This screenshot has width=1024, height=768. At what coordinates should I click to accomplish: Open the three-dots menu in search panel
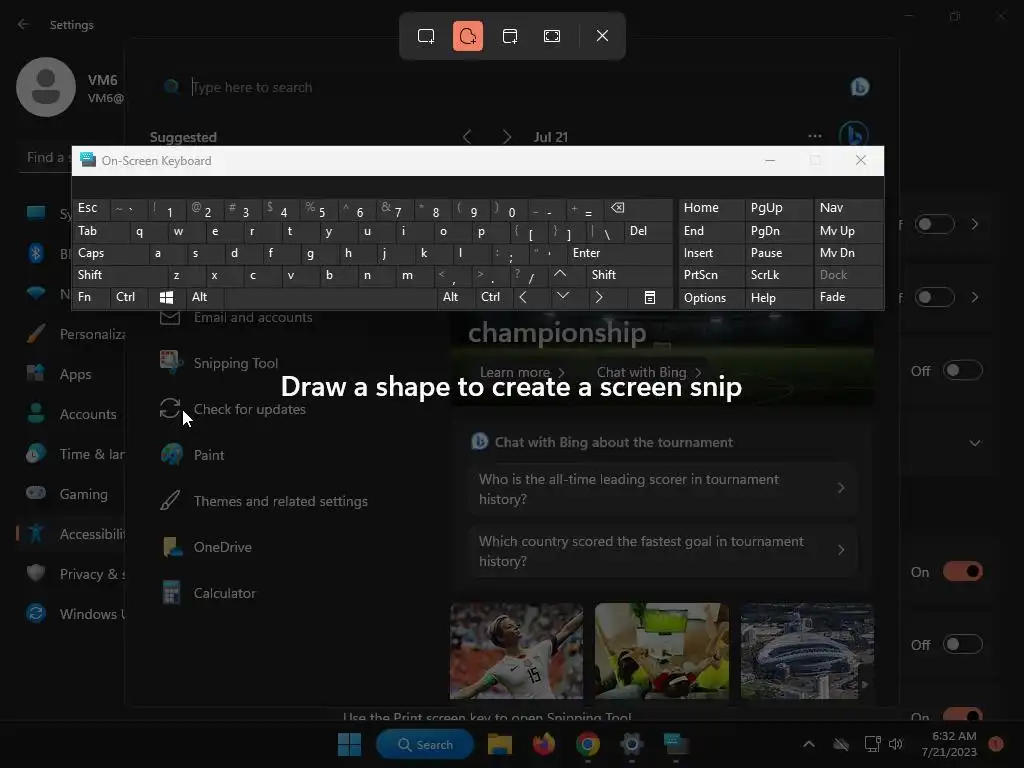click(x=814, y=136)
